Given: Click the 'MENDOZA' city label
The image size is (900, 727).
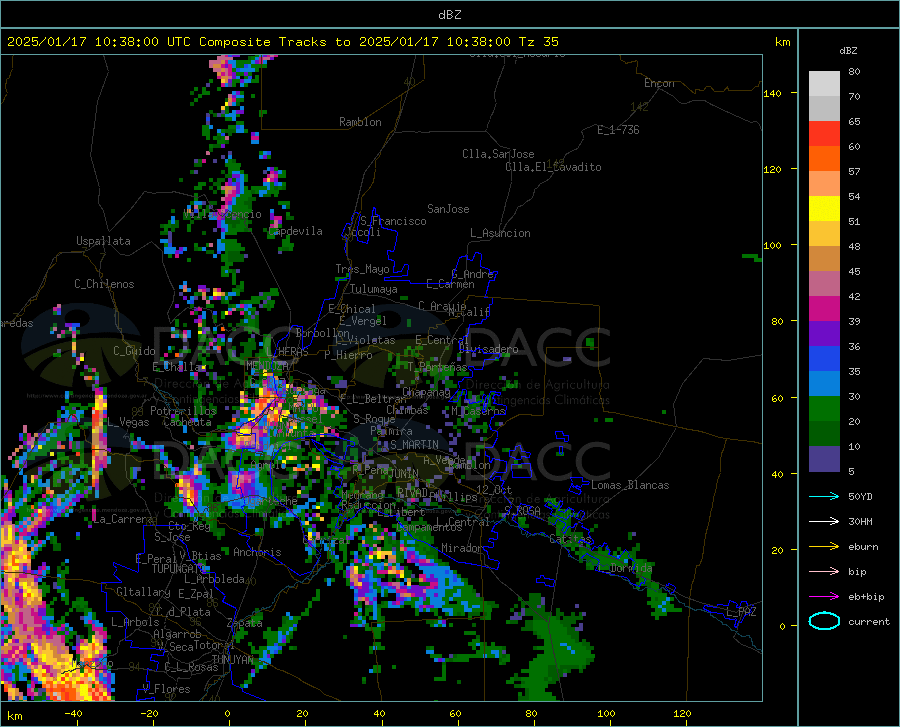Looking at the screenshot, I should pos(267,366).
